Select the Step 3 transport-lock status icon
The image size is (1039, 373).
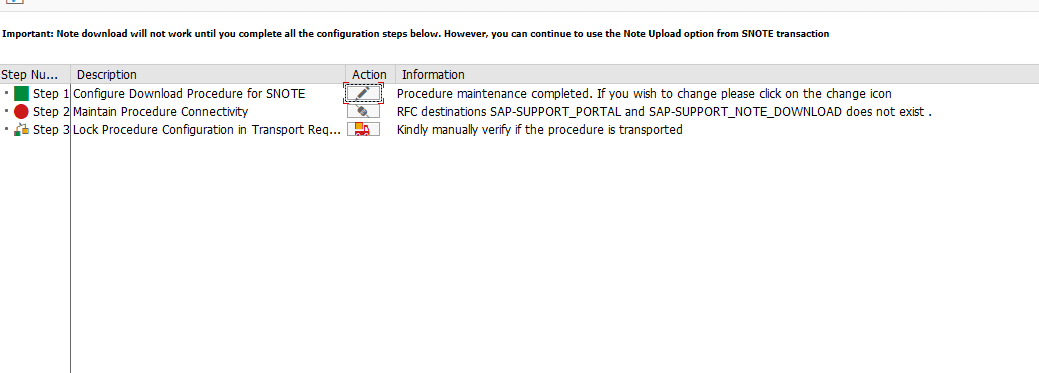21,129
